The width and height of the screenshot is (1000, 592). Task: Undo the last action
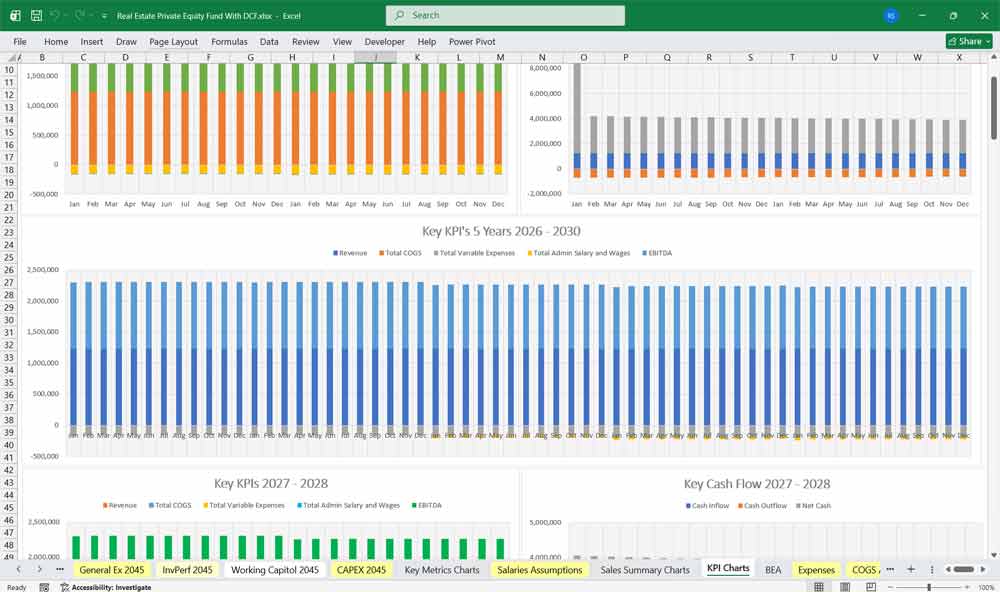coord(56,15)
